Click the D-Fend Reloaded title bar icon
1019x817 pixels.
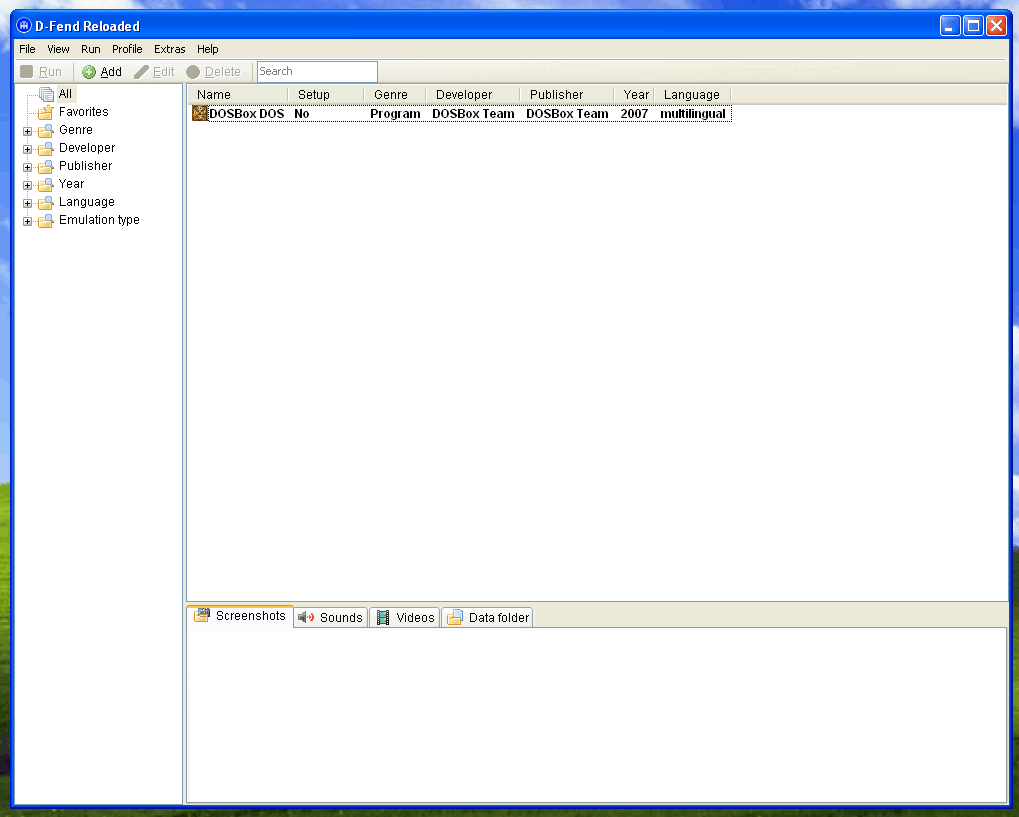click(x=24, y=26)
